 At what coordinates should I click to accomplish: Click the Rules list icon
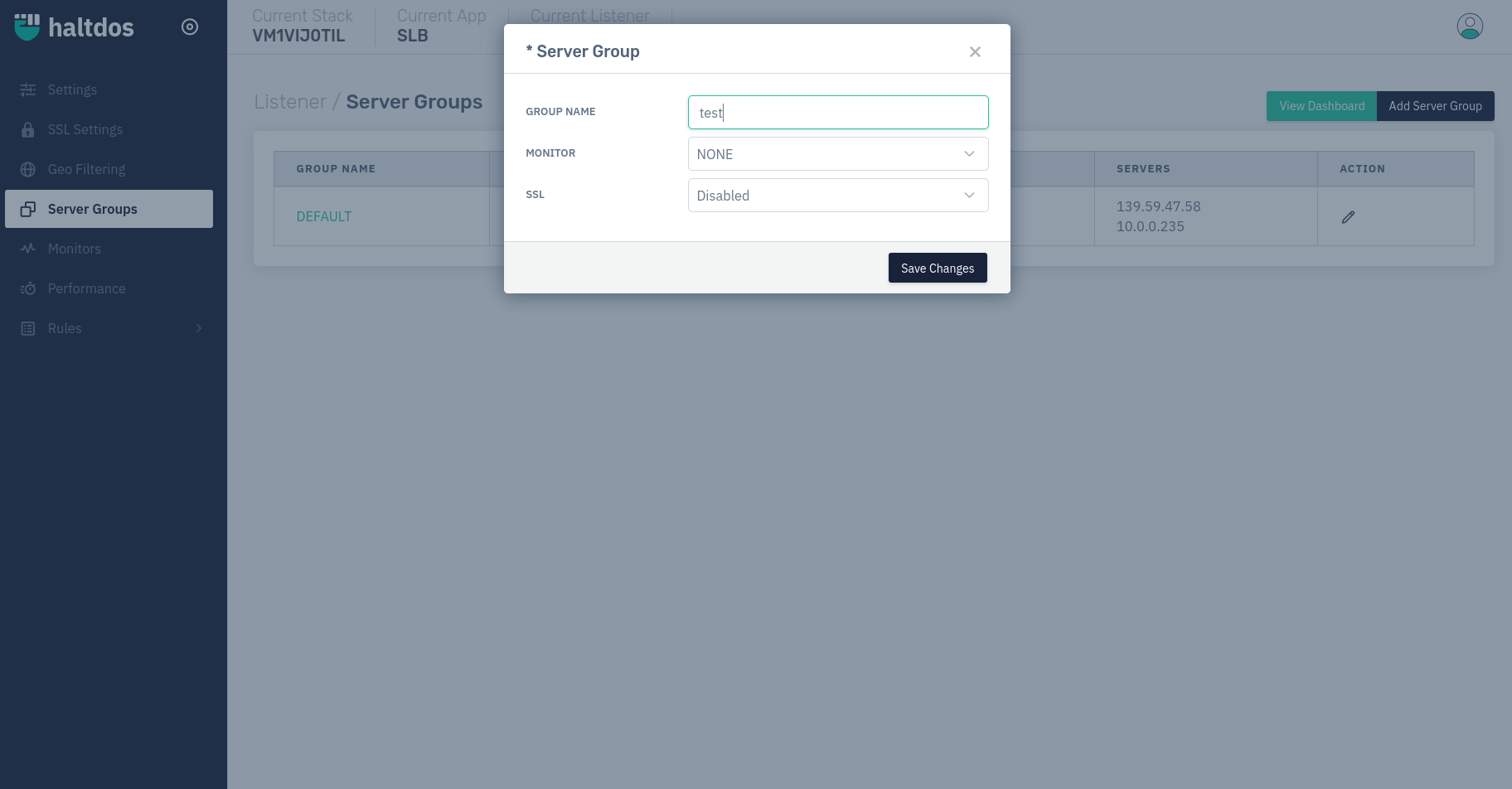click(28, 328)
